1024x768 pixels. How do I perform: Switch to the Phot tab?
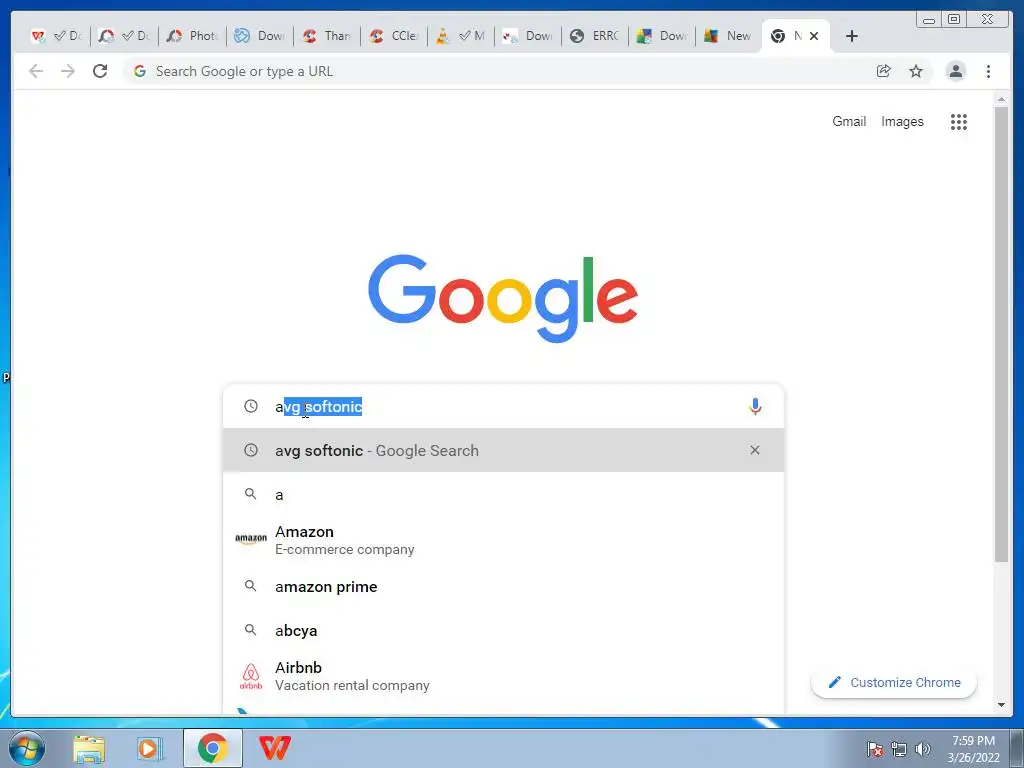point(192,36)
